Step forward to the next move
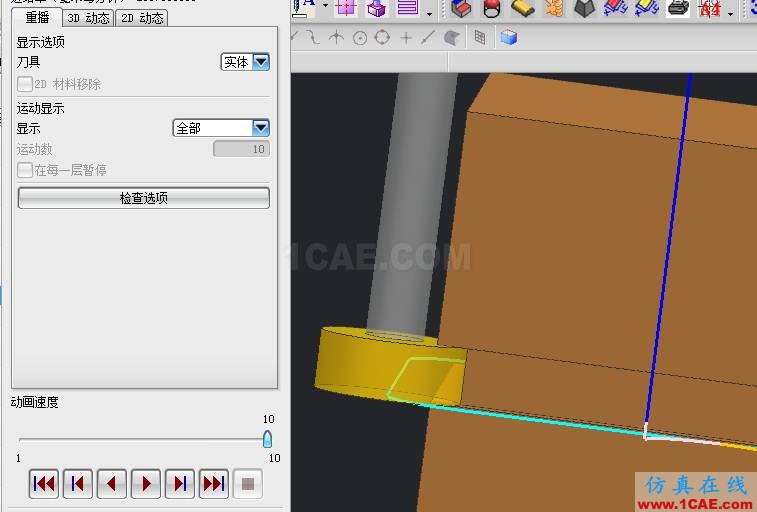This screenshot has width=757, height=512. pos(180,484)
